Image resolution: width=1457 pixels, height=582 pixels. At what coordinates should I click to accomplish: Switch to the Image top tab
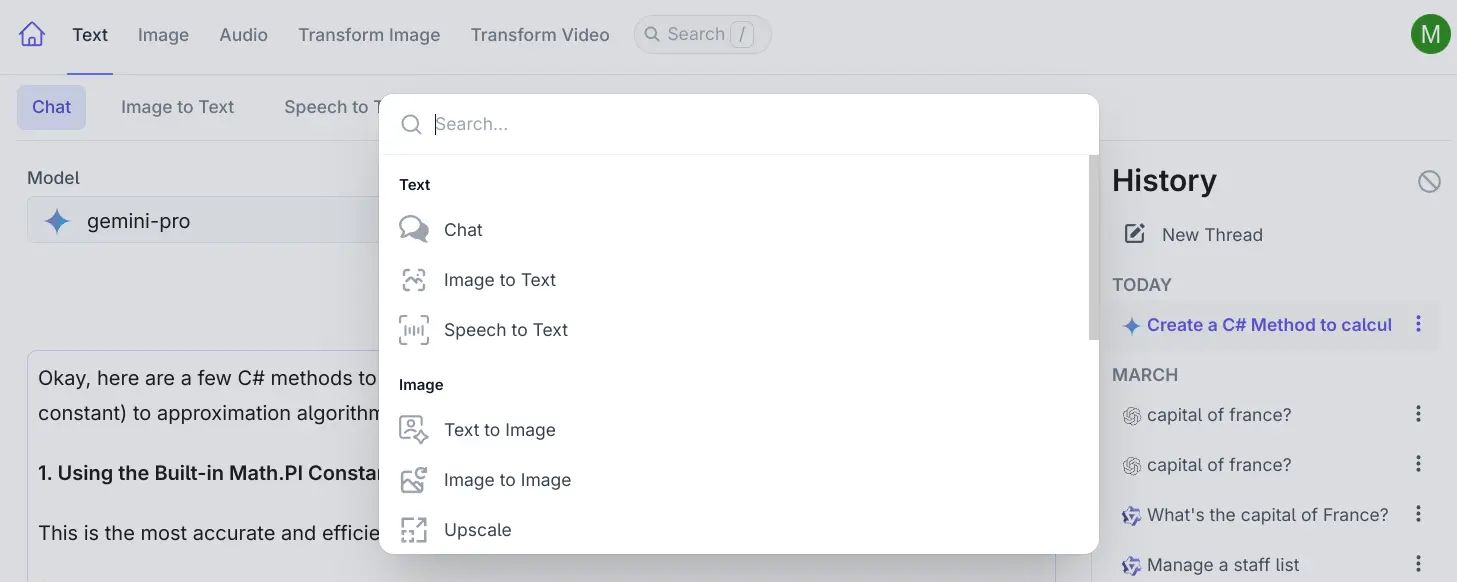pos(163,35)
